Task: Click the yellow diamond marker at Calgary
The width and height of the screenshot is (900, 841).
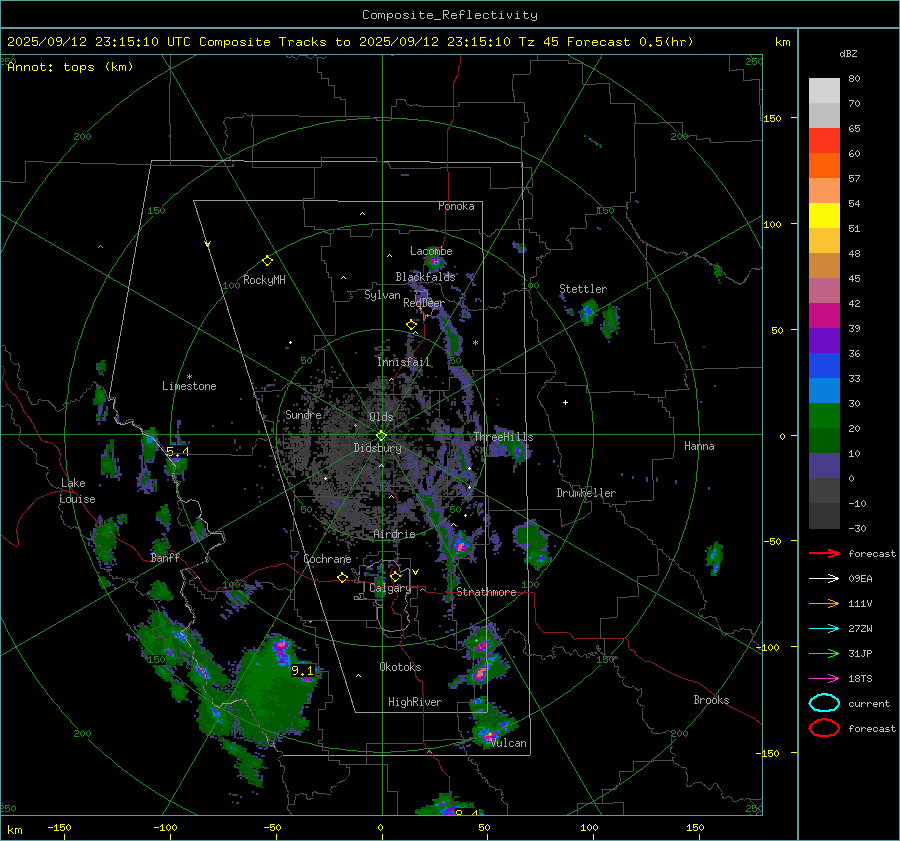Action: tap(395, 576)
